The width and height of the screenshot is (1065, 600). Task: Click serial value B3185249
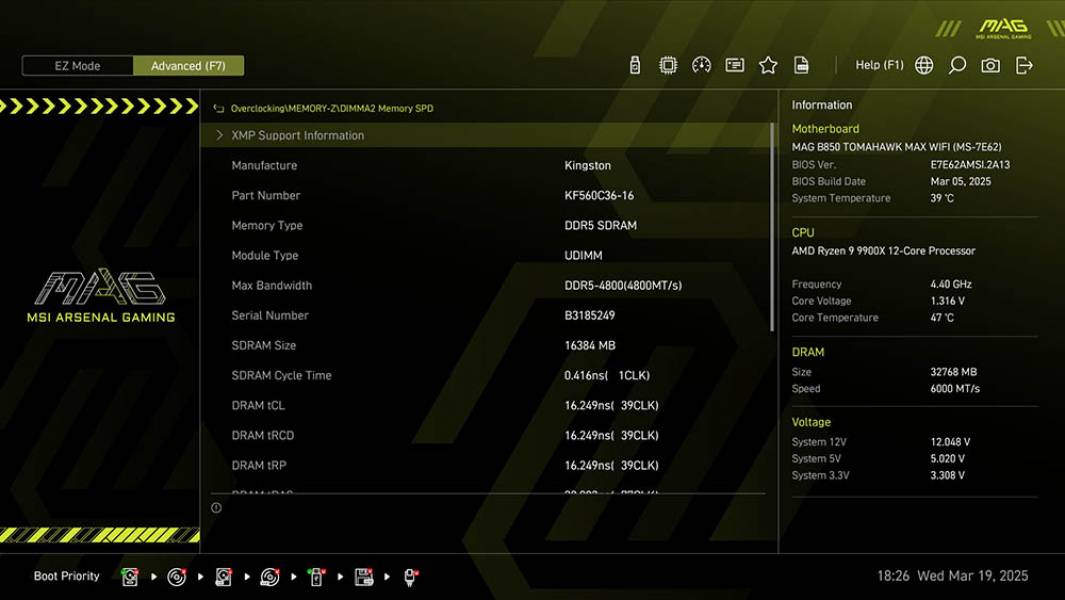pos(589,315)
